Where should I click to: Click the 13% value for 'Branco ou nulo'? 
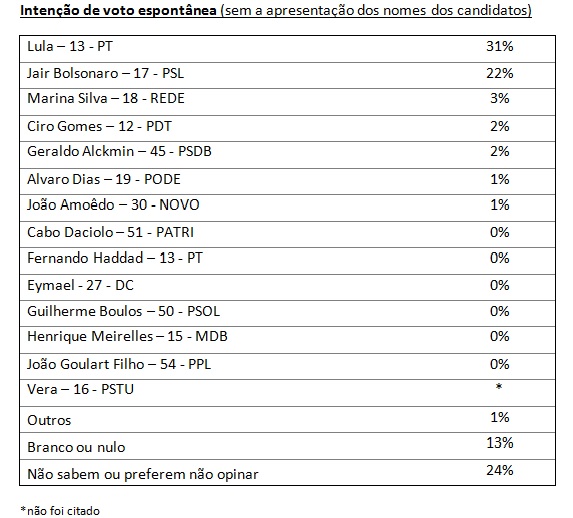pos(500,443)
